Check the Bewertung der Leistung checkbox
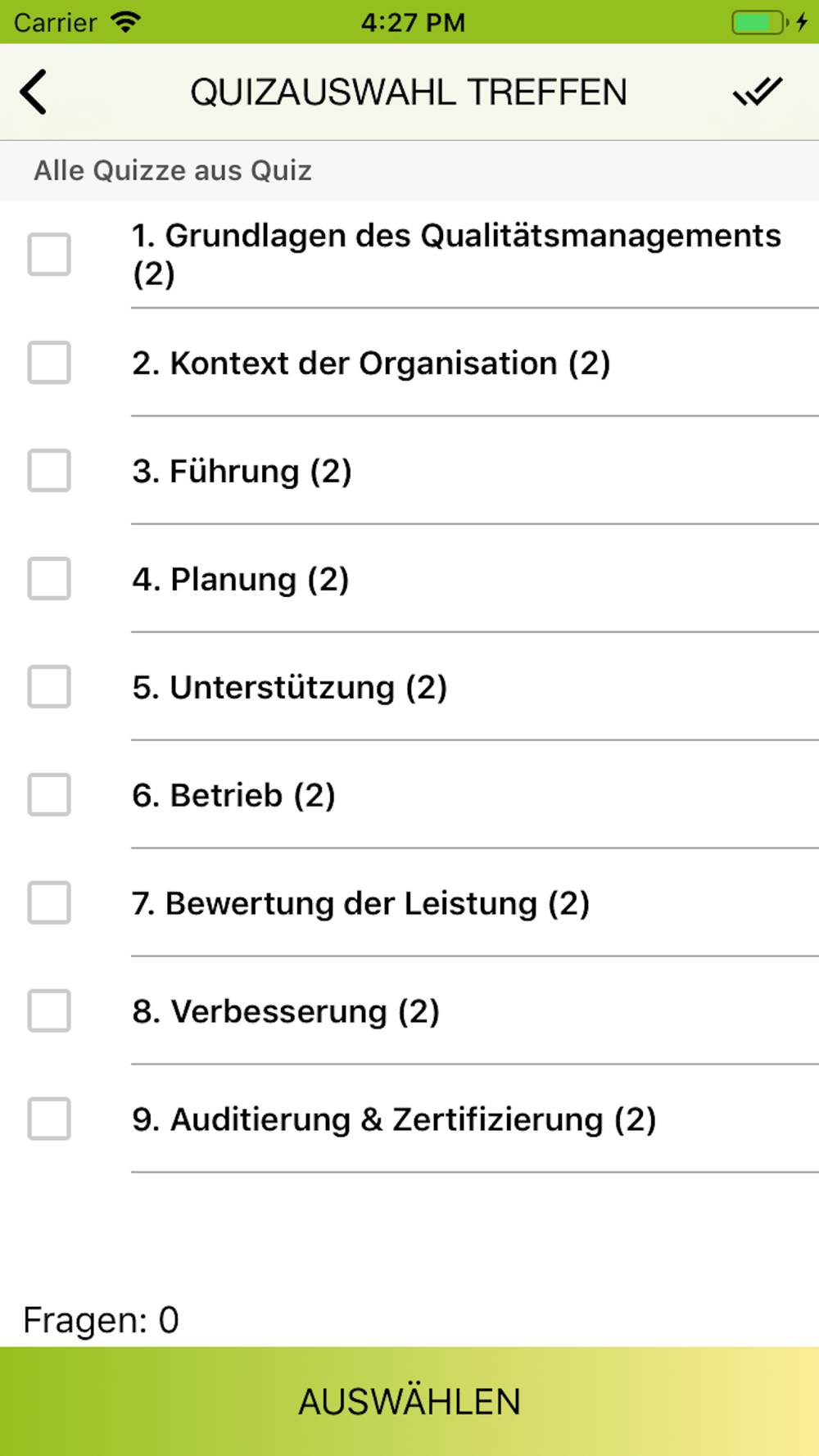The image size is (819, 1456). pyautogui.click(x=49, y=903)
